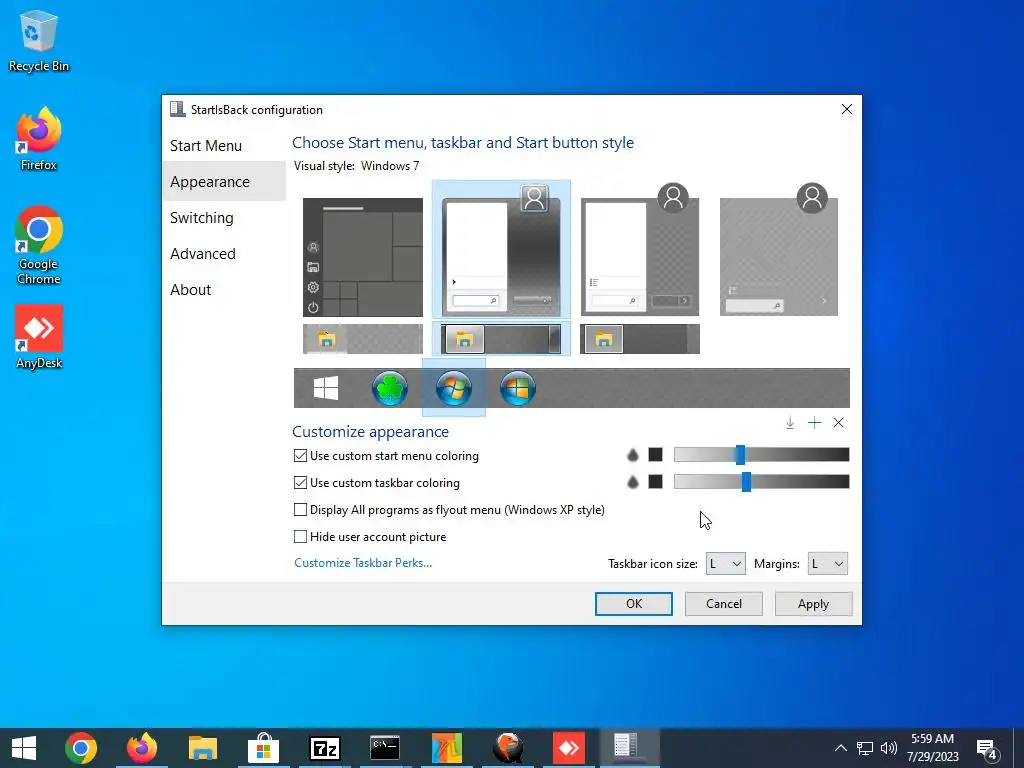Select Windows 7 start menu style thumbnail
The width and height of the screenshot is (1024, 768).
(501, 249)
